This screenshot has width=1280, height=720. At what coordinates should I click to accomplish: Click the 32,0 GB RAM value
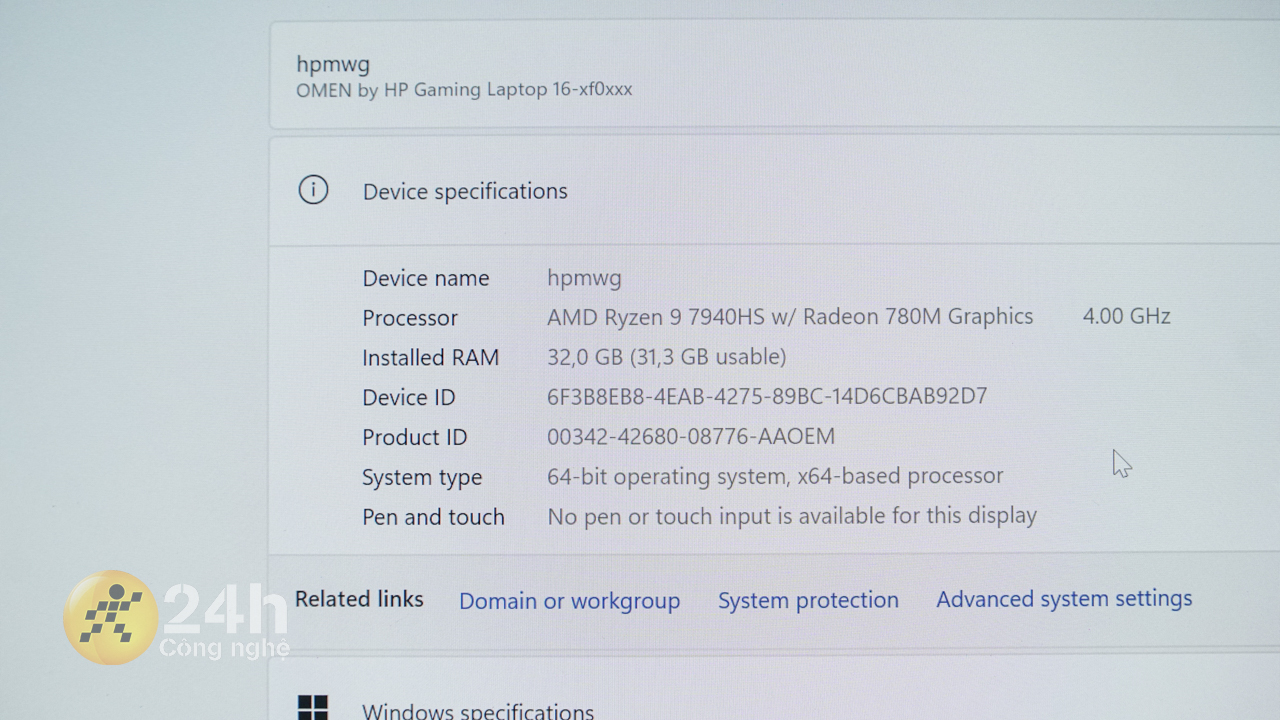(666, 357)
